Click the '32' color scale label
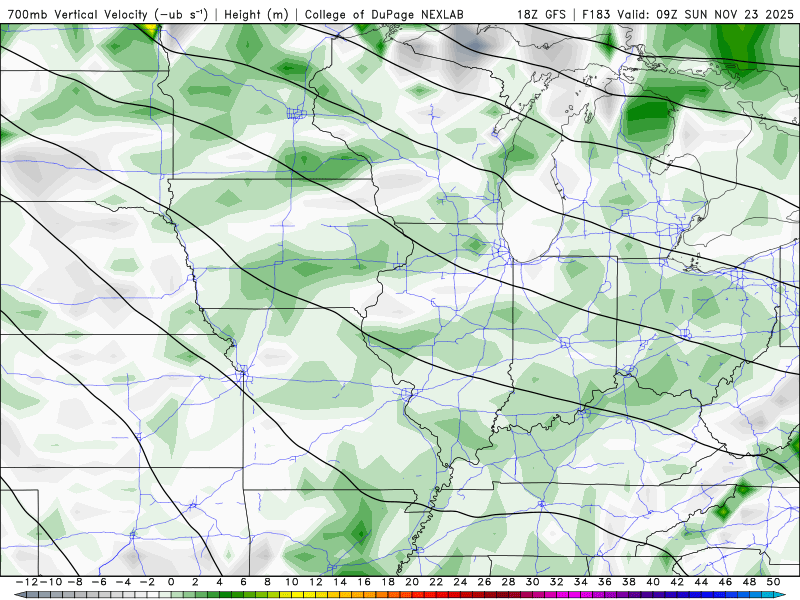The image size is (800, 600). pyautogui.click(x=557, y=582)
